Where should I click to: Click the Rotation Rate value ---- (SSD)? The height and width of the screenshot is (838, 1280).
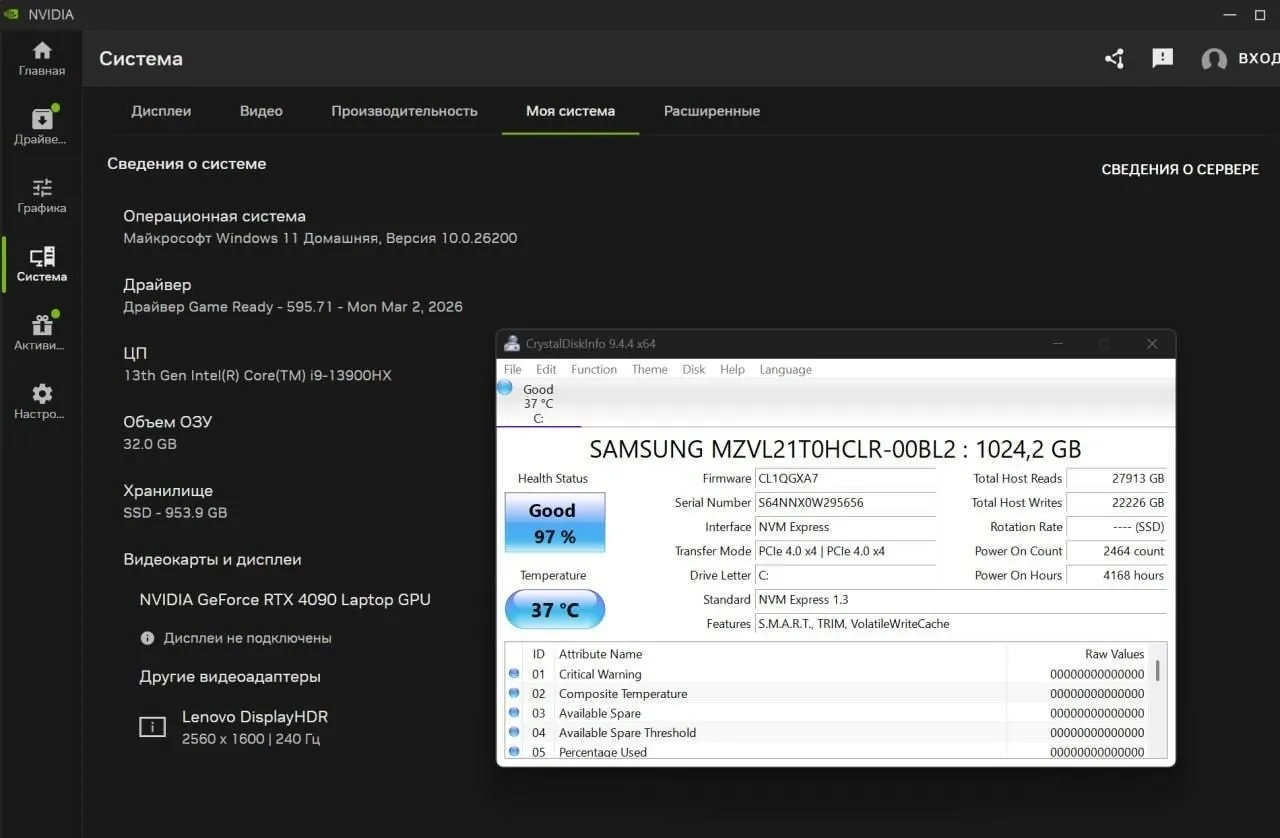[x=1116, y=527]
